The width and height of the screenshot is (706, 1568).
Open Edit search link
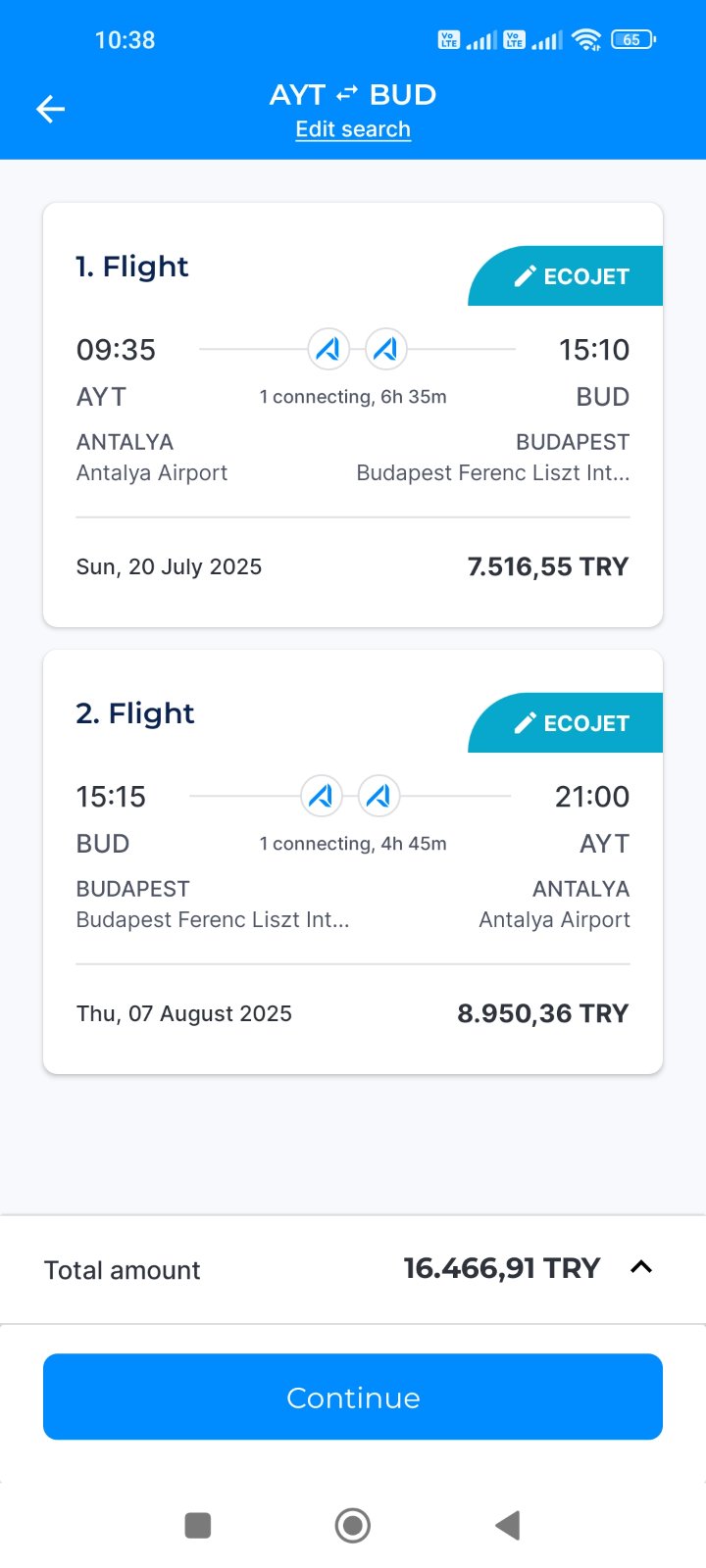(353, 129)
